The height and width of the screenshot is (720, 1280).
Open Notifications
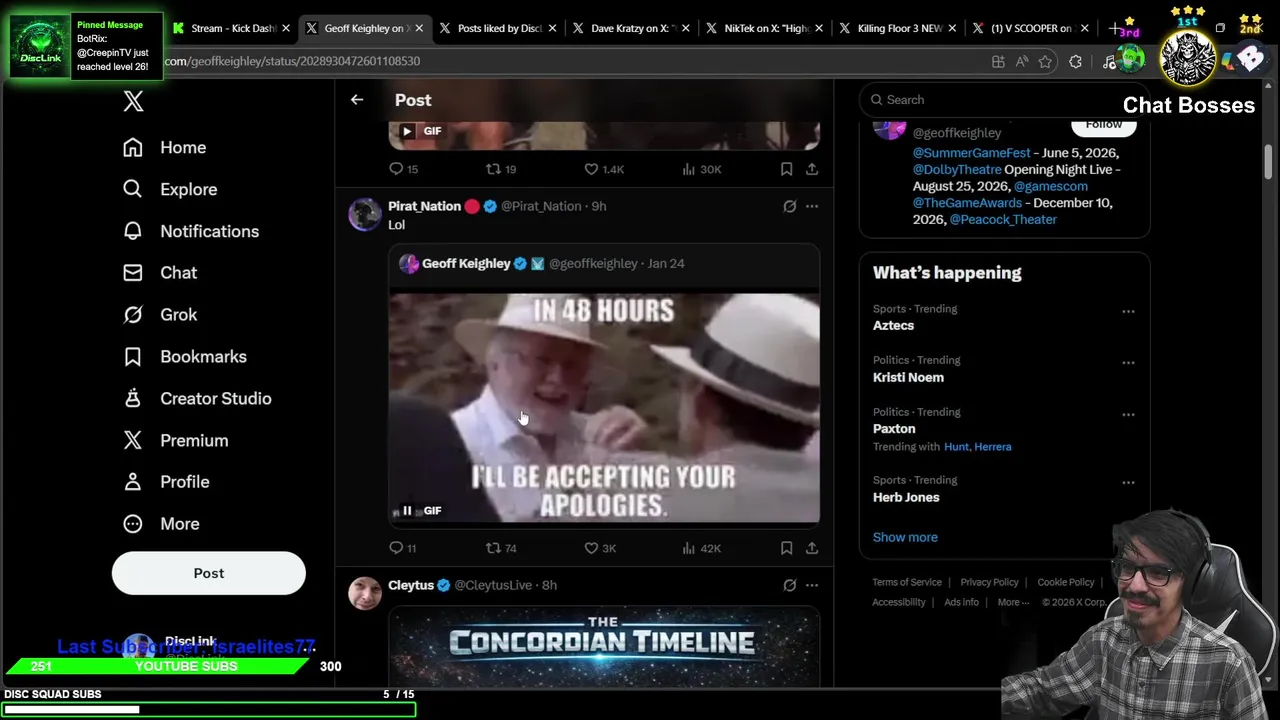(190, 231)
